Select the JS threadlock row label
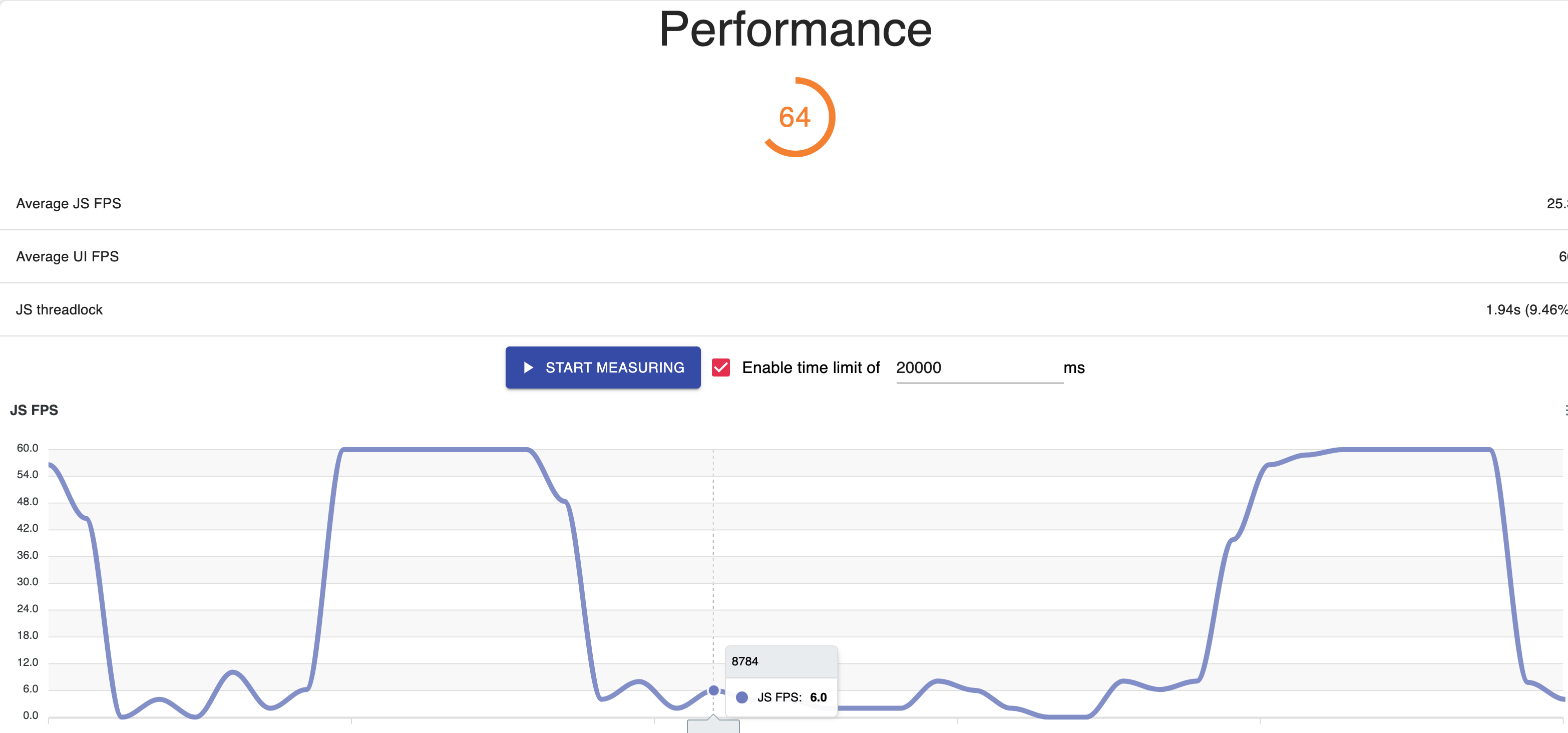1568x733 pixels. pos(60,309)
